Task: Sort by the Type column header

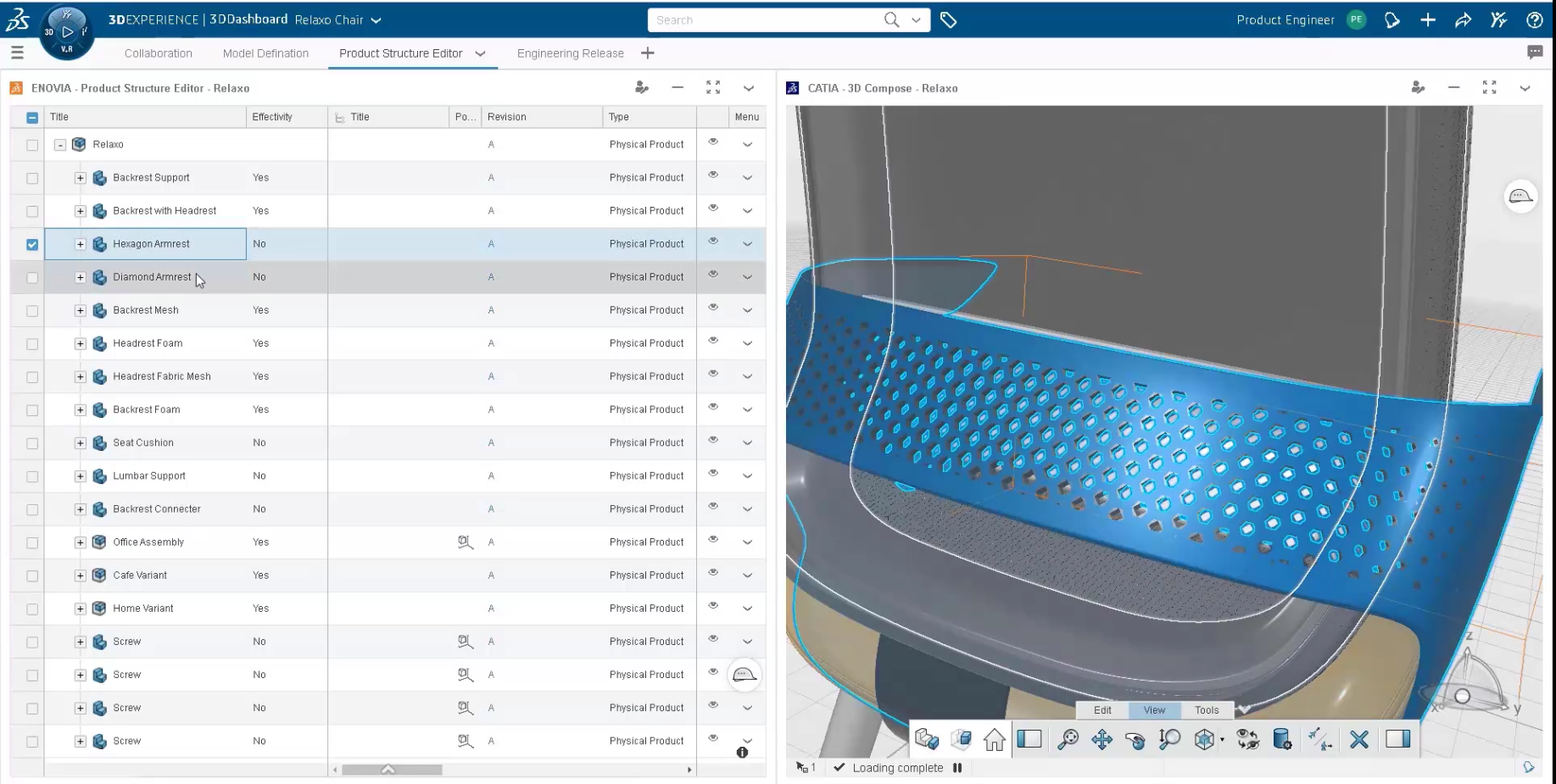Action: (619, 117)
